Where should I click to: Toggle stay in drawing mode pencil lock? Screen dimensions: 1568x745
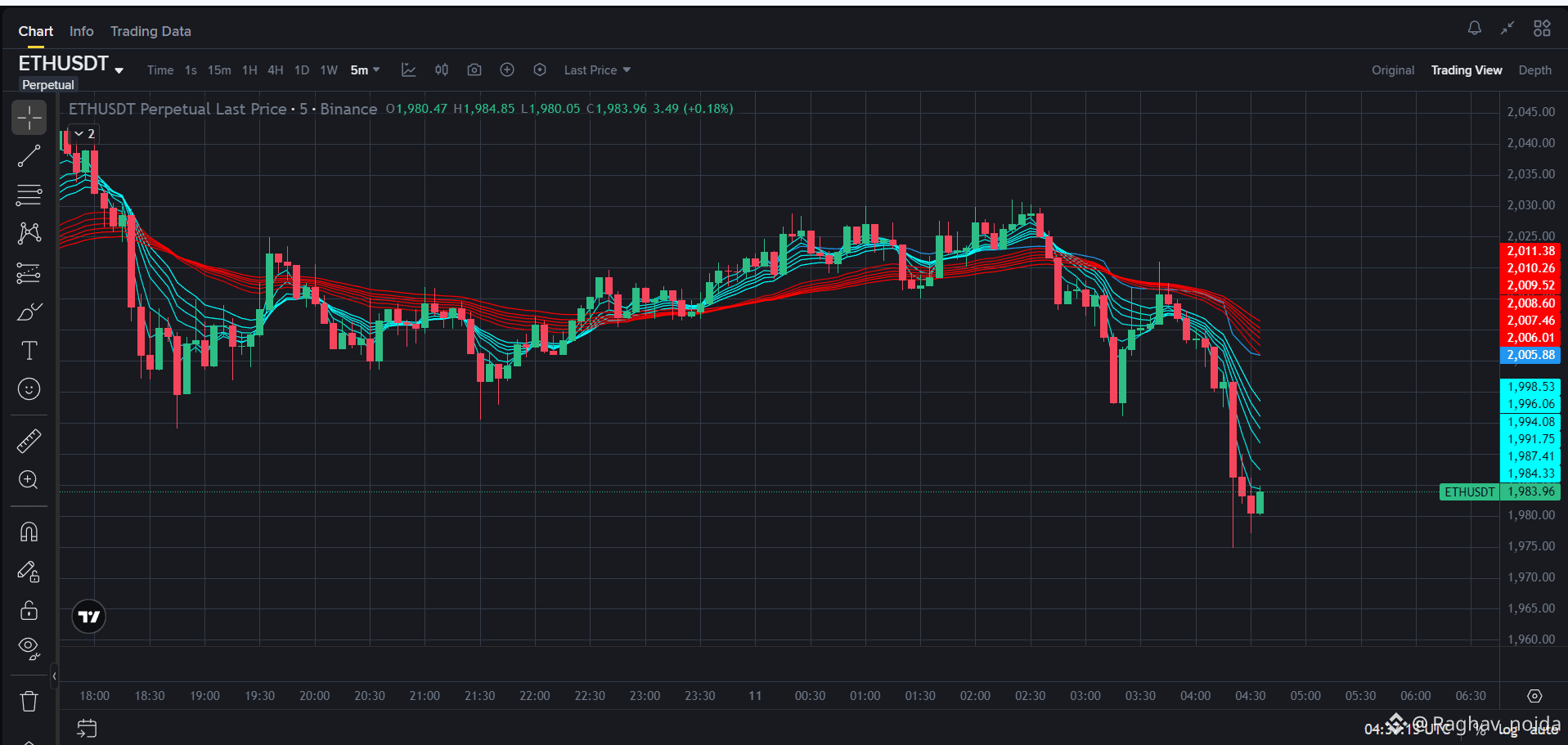coord(29,572)
